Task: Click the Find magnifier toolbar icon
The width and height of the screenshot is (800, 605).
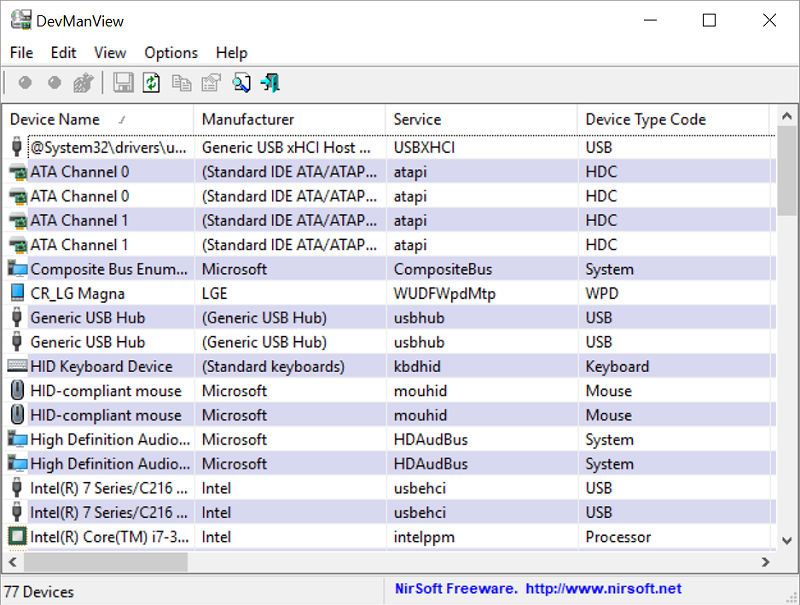Action: pyautogui.click(x=241, y=83)
